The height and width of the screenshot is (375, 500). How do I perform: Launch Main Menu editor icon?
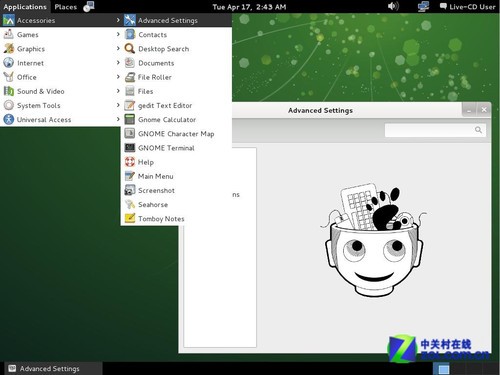[x=130, y=176]
